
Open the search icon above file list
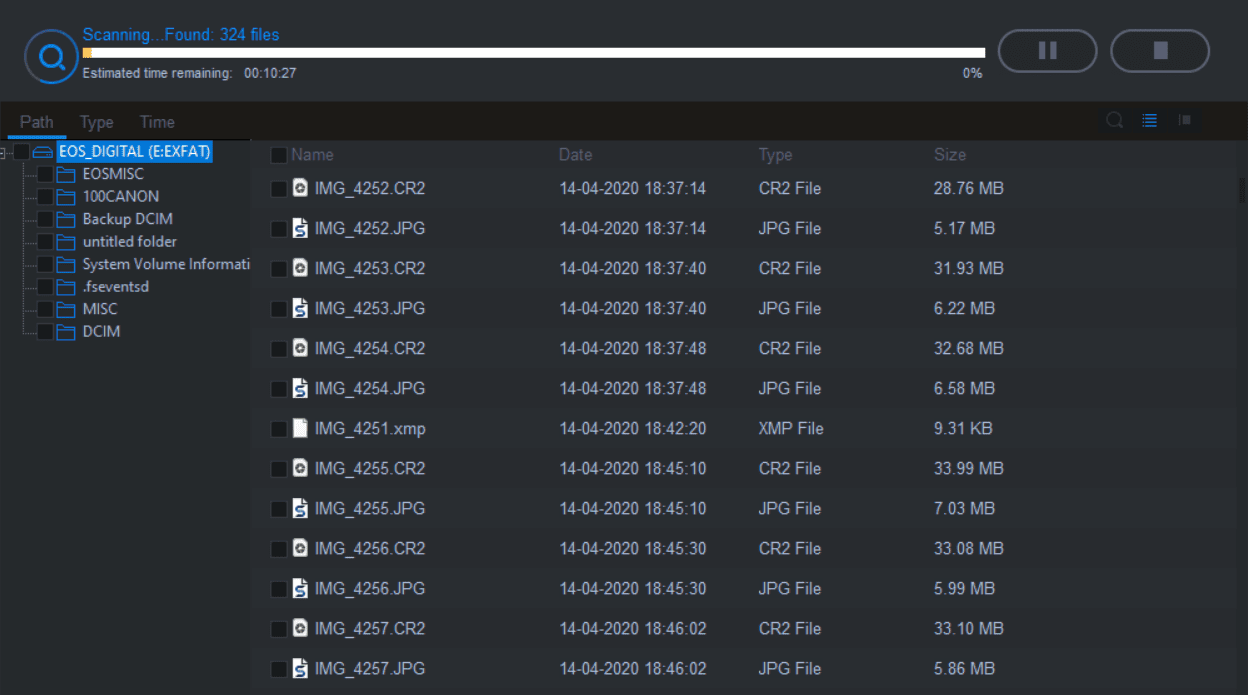(1114, 121)
